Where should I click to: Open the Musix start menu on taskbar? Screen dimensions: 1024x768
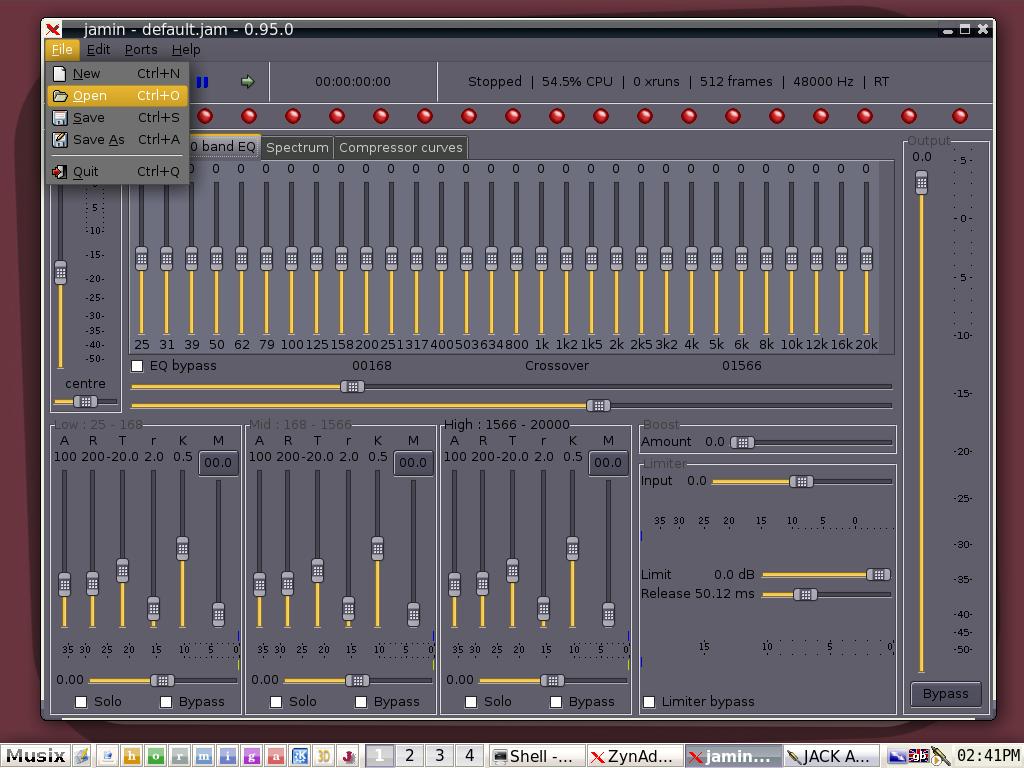[36, 756]
